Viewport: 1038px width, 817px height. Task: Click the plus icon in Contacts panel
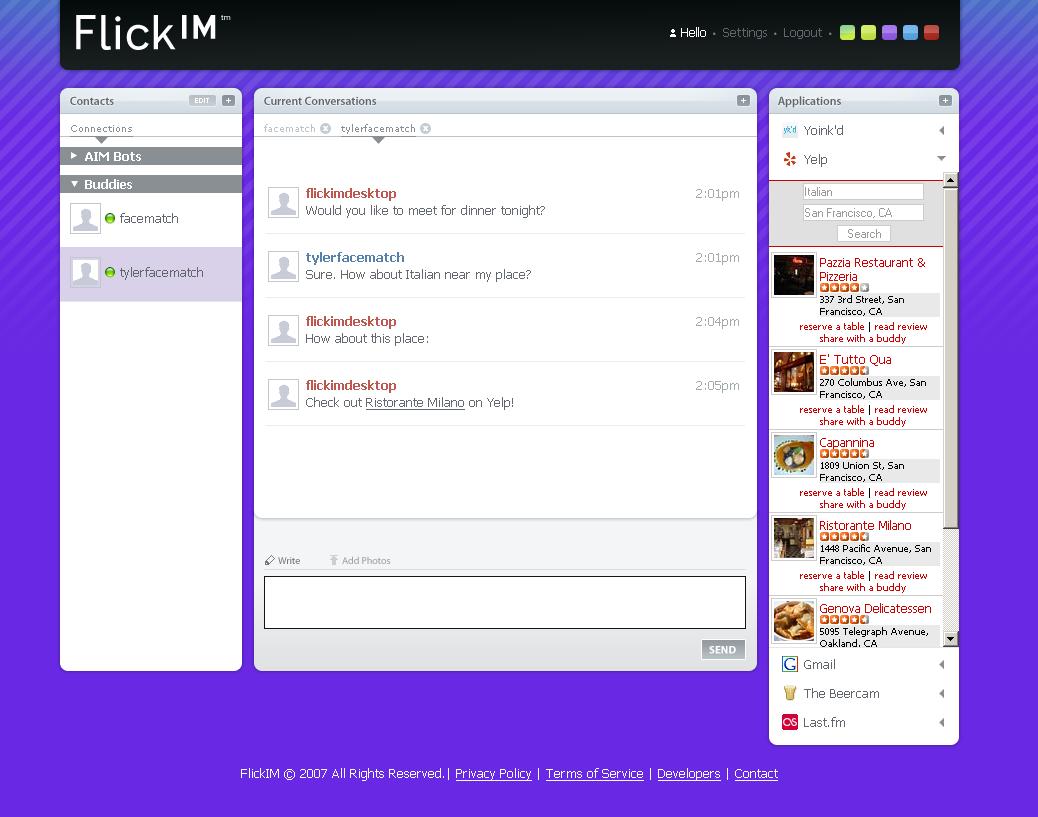tap(228, 101)
